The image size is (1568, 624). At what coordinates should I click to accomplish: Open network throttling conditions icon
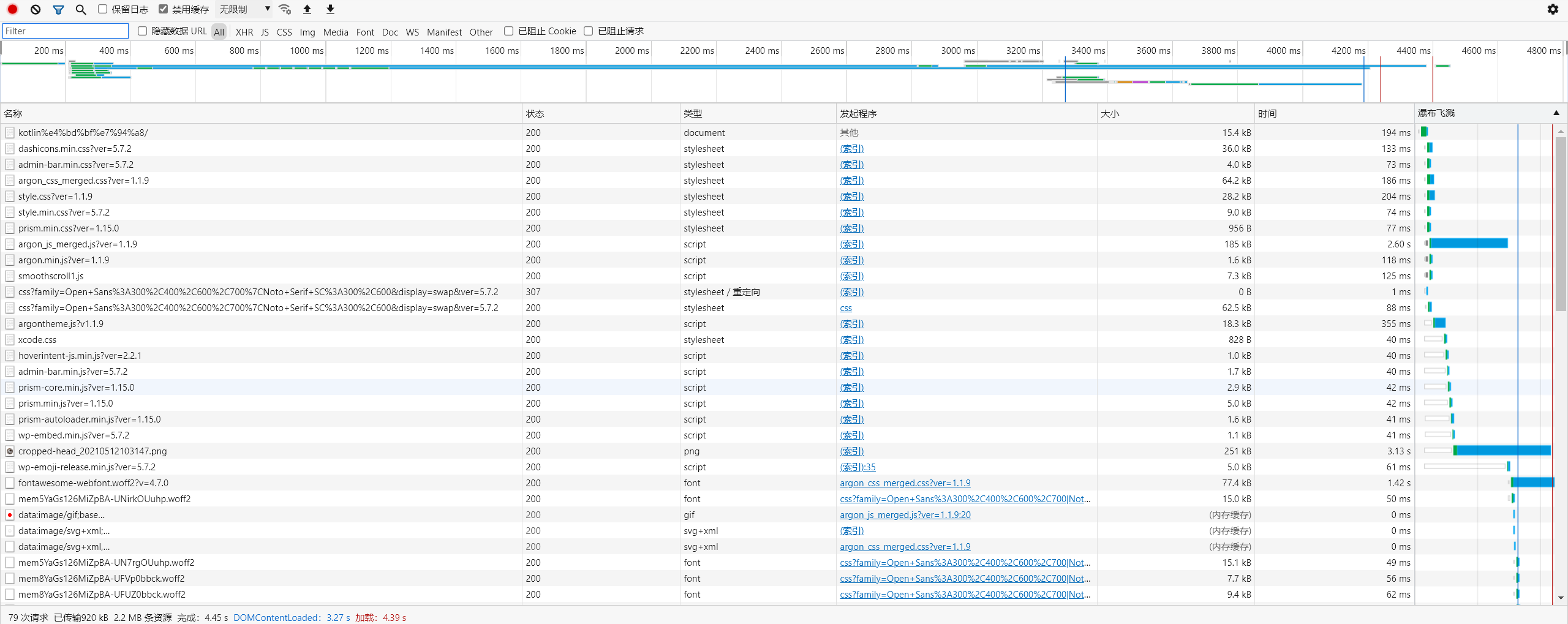pos(284,9)
